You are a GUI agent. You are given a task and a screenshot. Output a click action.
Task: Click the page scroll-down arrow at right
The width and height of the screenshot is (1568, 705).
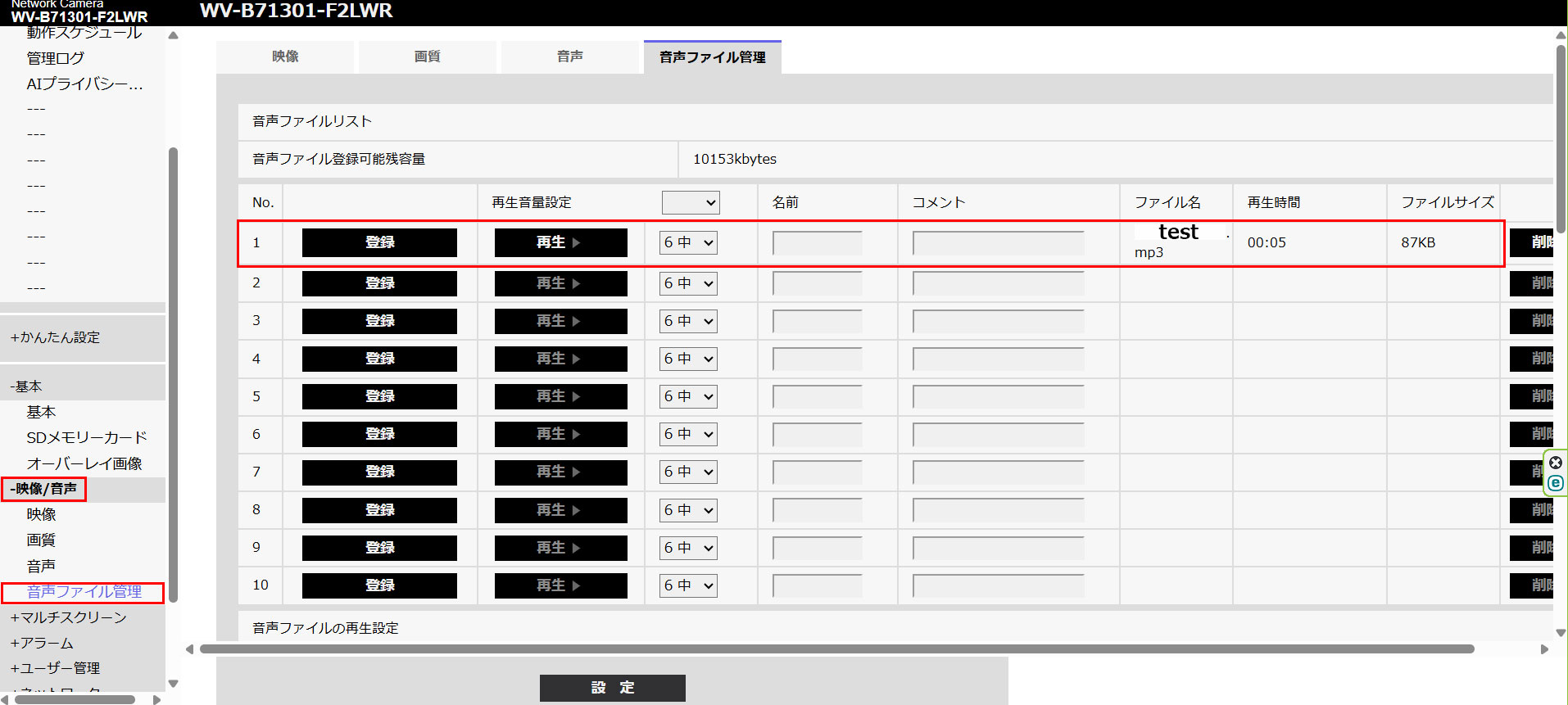pyautogui.click(x=1560, y=632)
